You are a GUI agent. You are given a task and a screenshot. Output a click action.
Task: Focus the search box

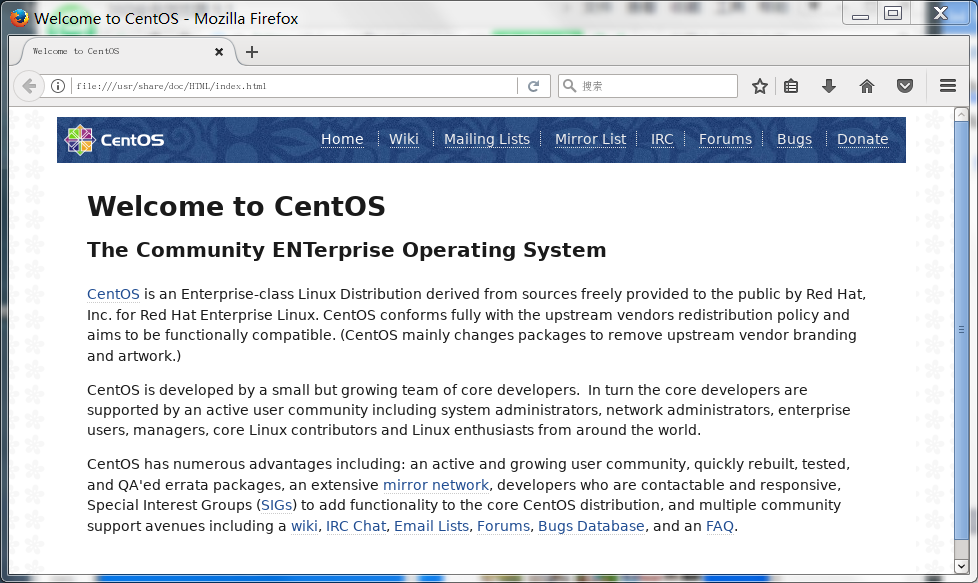tap(647, 86)
